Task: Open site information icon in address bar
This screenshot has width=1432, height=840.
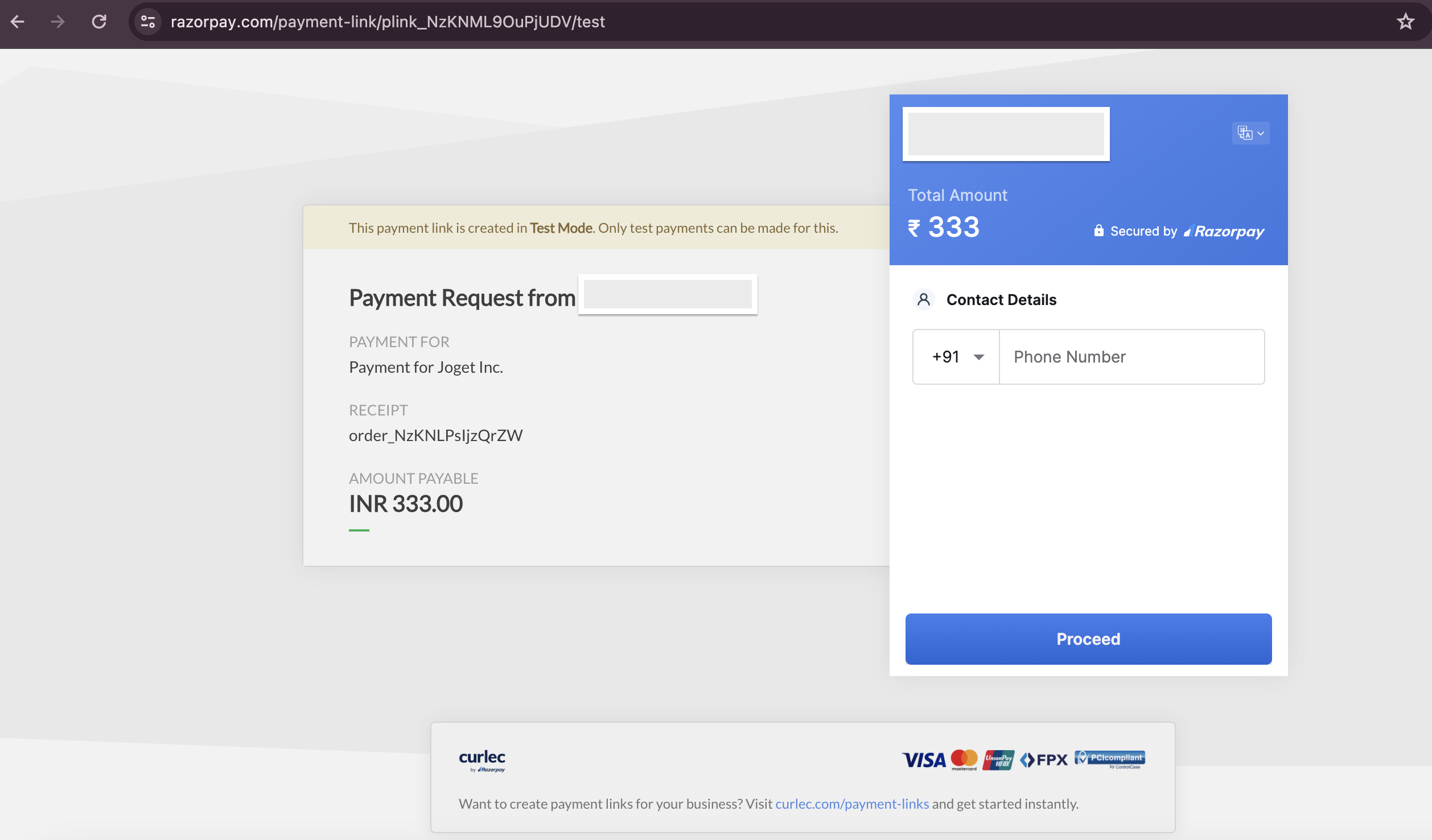Action: pos(148,22)
